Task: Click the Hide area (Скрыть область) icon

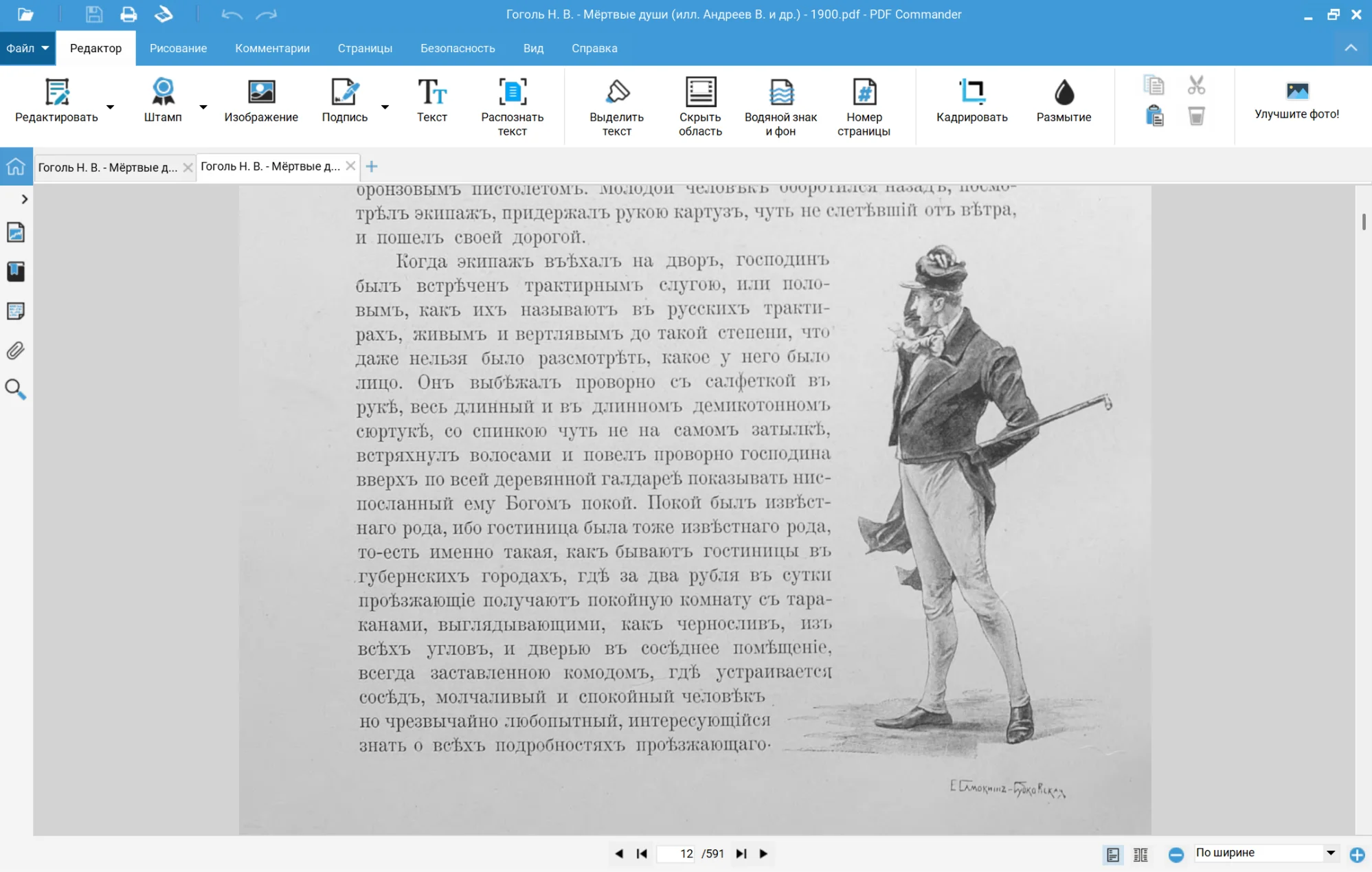Action: point(700,92)
